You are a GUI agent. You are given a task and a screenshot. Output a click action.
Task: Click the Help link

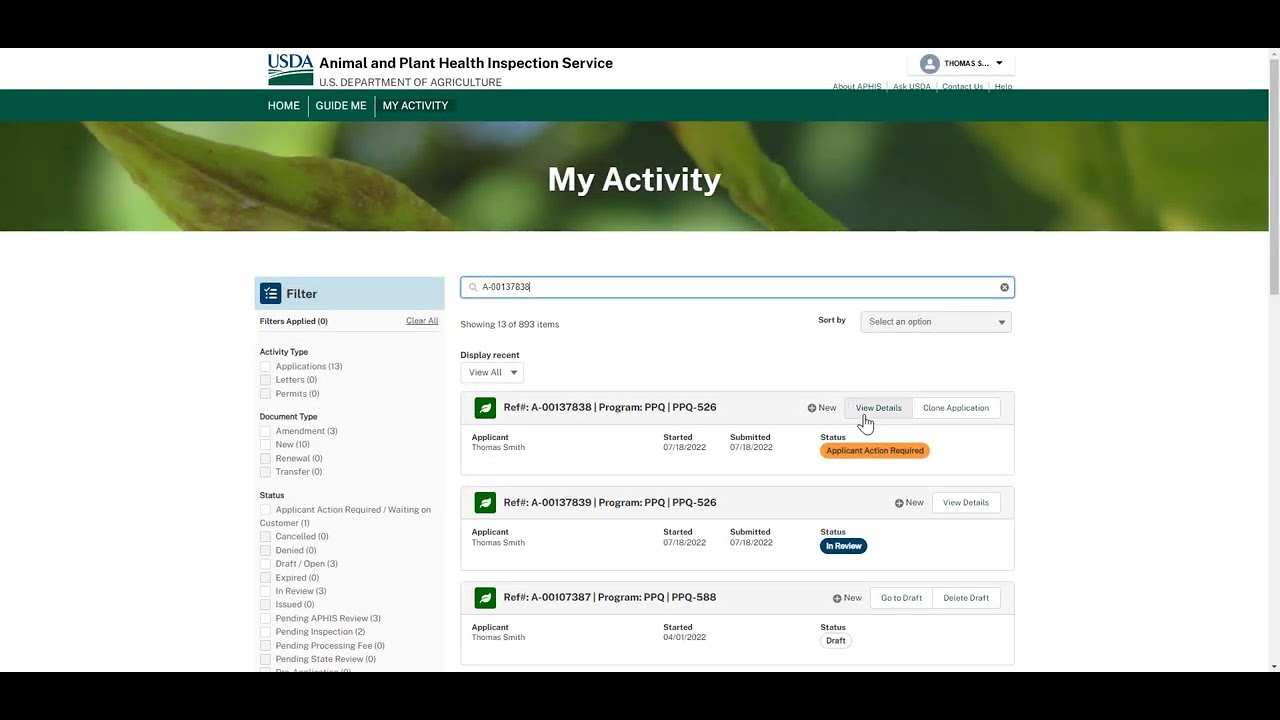pyautogui.click(x=1003, y=87)
